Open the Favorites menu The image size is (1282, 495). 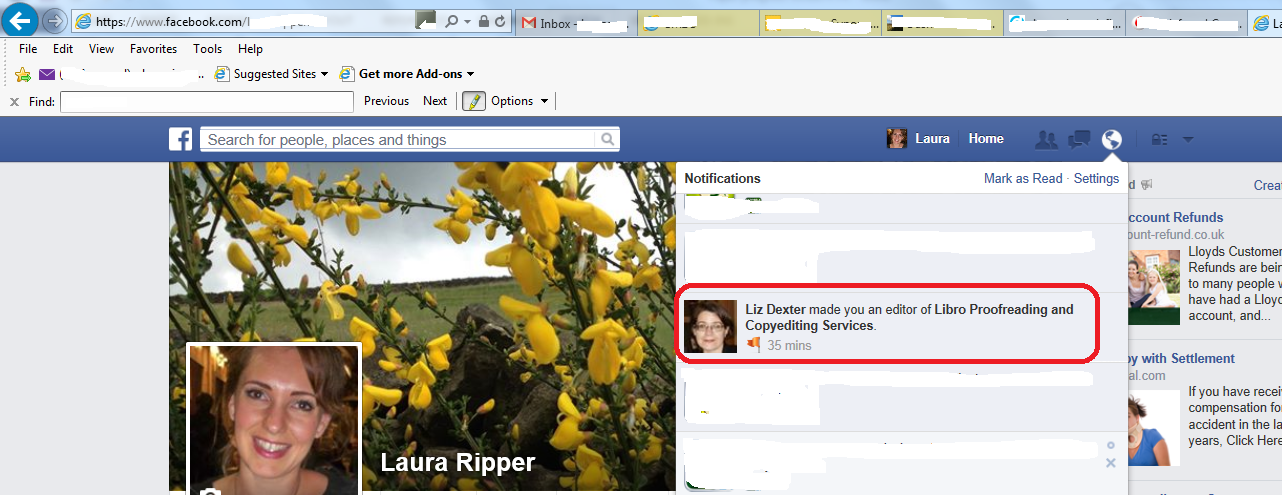[153, 49]
